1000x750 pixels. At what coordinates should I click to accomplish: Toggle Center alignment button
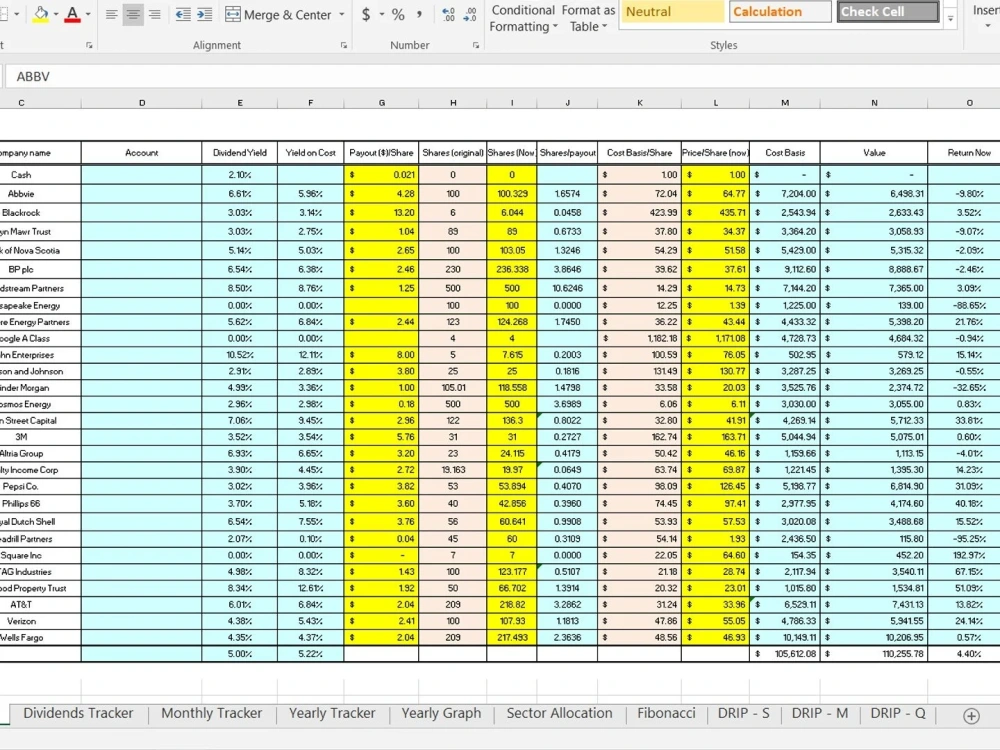point(133,14)
